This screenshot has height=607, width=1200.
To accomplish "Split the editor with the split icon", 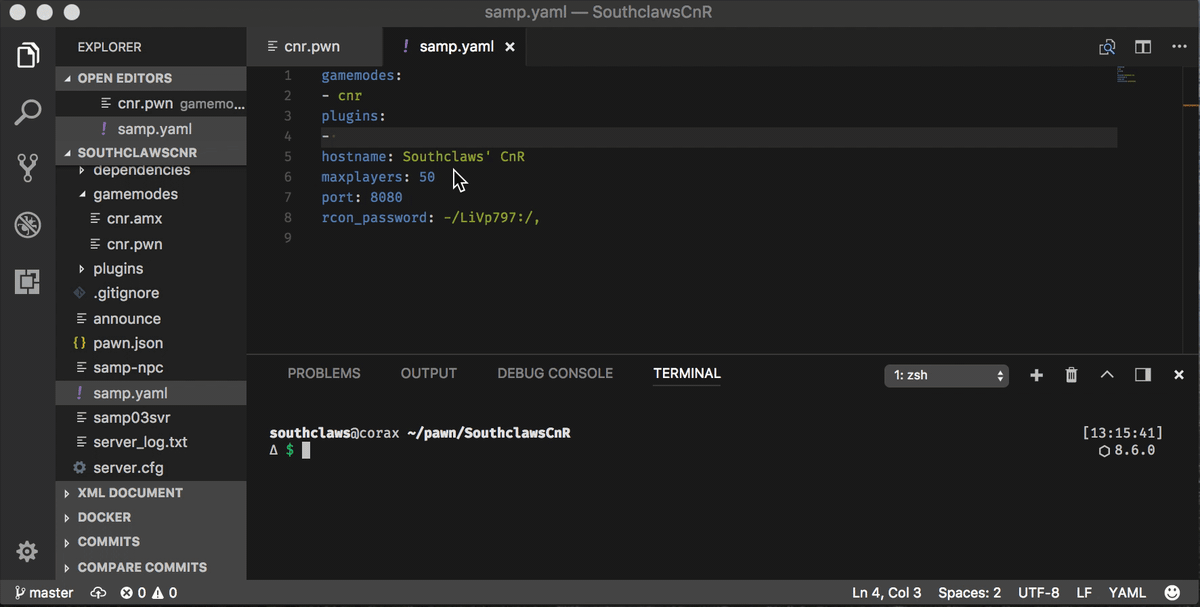I will point(1143,47).
